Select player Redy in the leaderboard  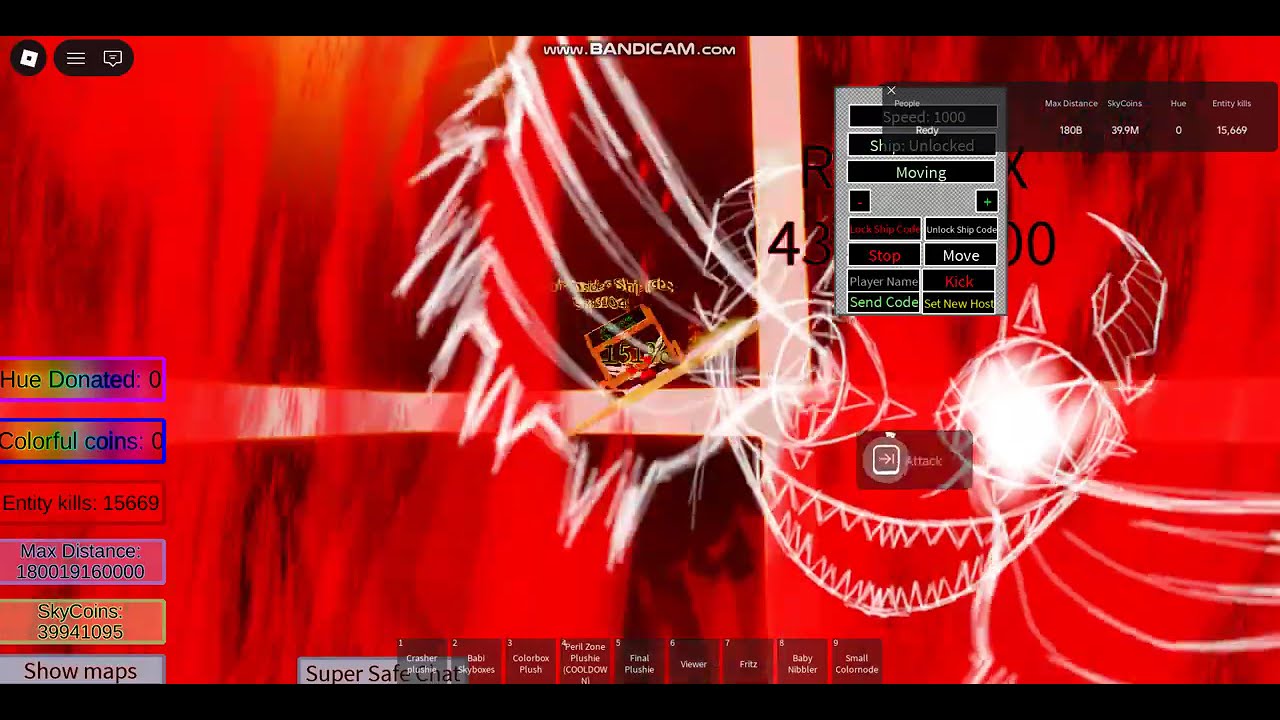927,130
